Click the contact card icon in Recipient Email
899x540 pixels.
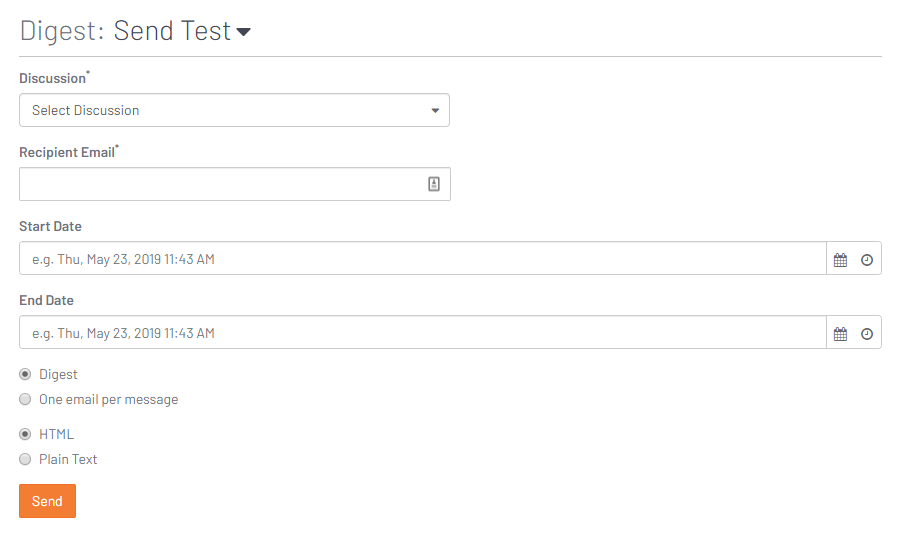(x=434, y=184)
